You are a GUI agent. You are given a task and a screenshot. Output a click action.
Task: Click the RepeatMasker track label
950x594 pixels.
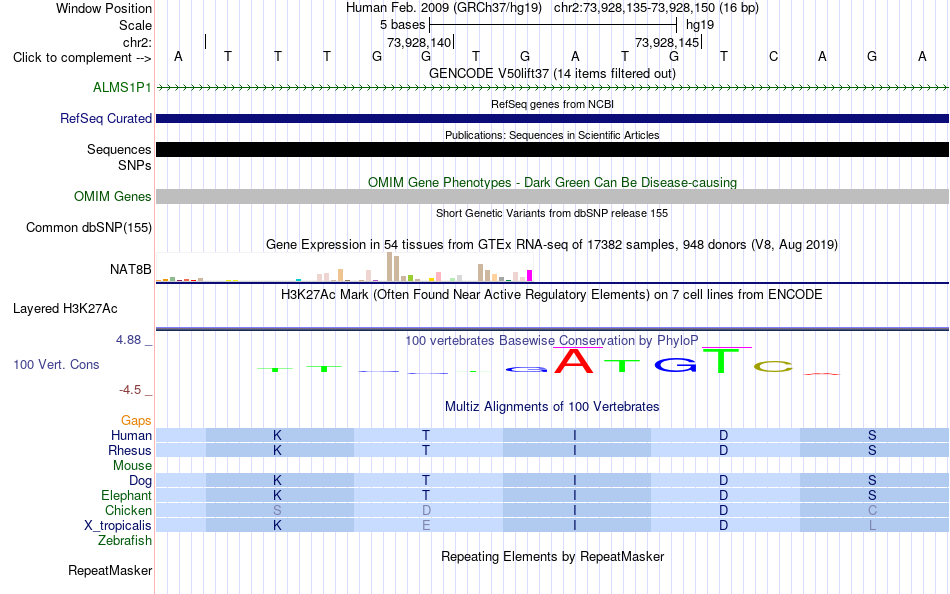(110, 570)
